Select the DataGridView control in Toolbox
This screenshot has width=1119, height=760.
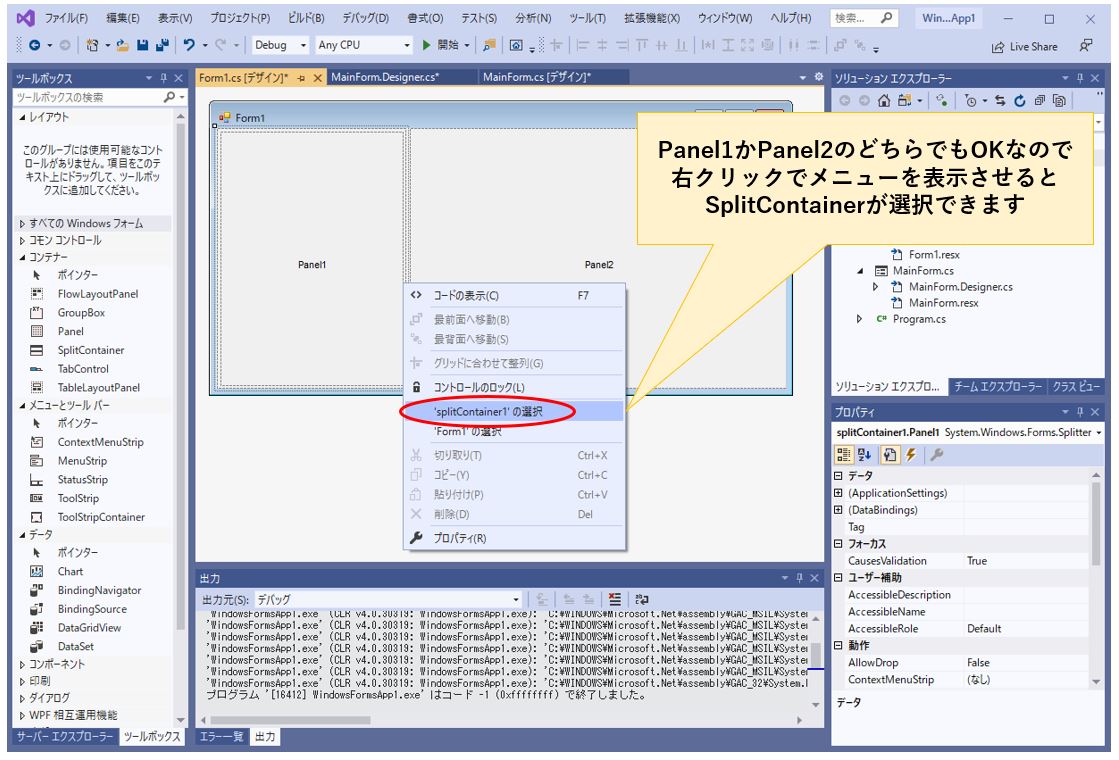coord(89,627)
